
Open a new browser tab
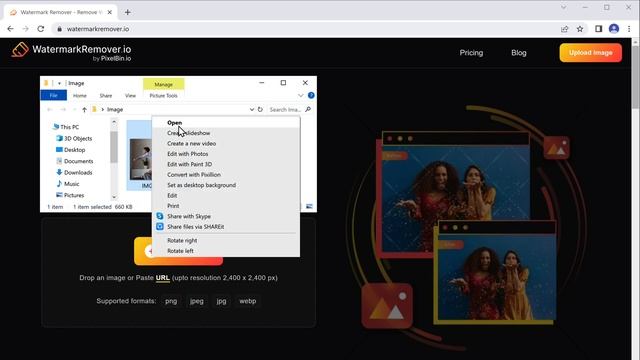pyautogui.click(x=127, y=12)
